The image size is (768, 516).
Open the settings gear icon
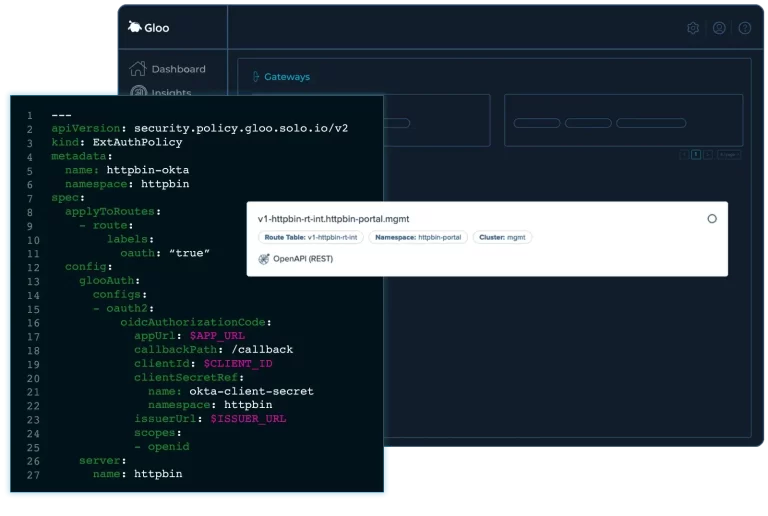693,28
